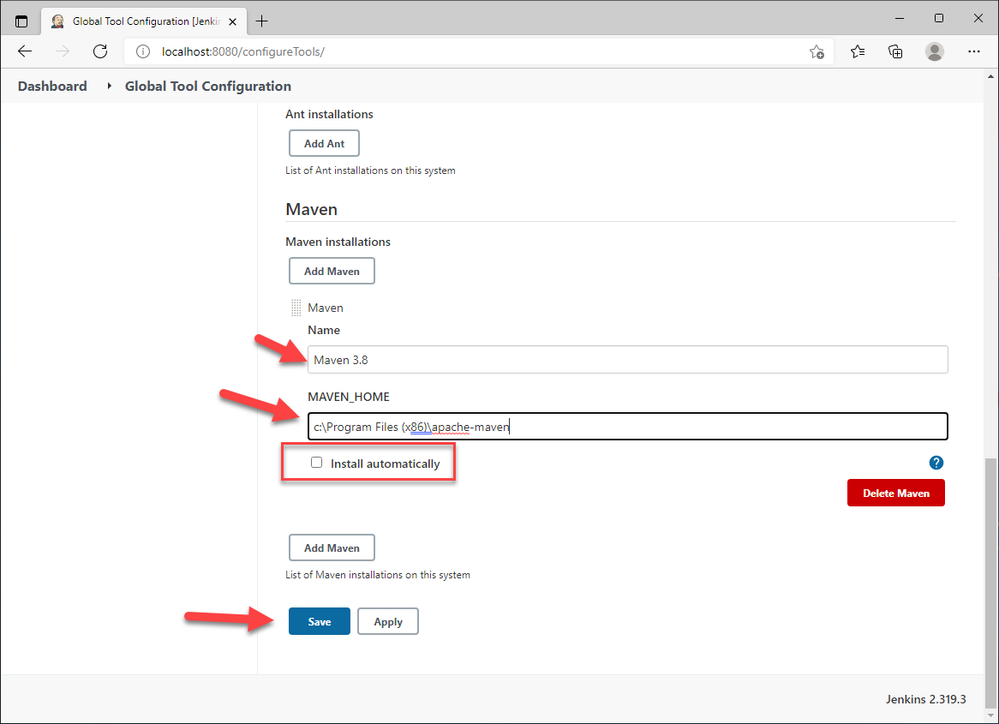The image size is (999, 724).
Task: Open help for Install automatically
Action: (x=936, y=463)
